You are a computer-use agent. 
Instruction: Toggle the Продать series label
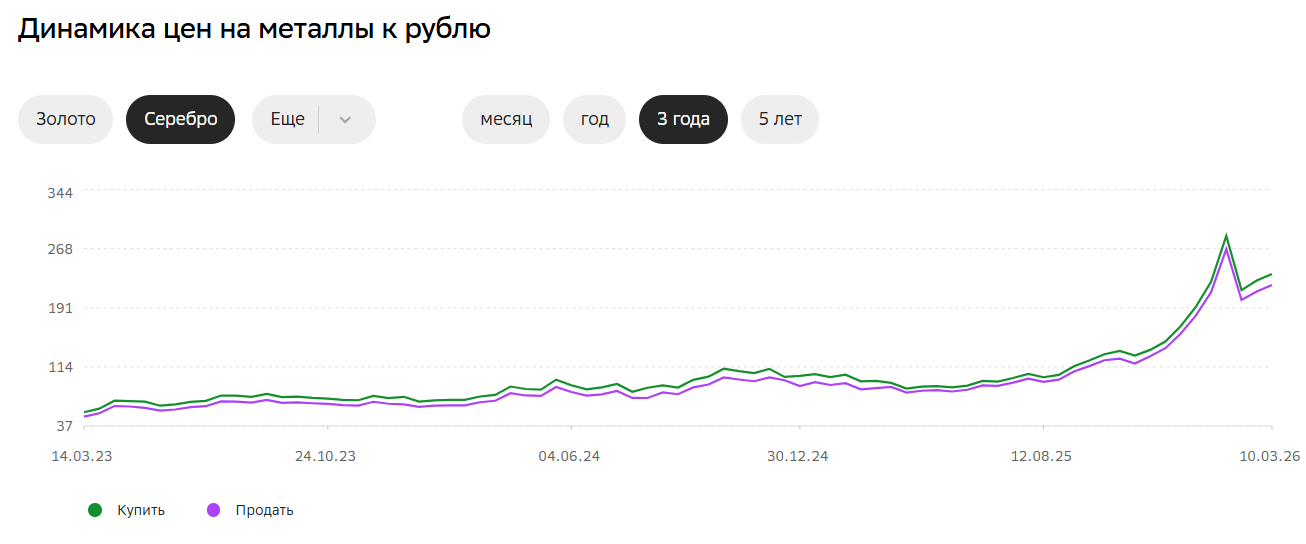coord(265,510)
